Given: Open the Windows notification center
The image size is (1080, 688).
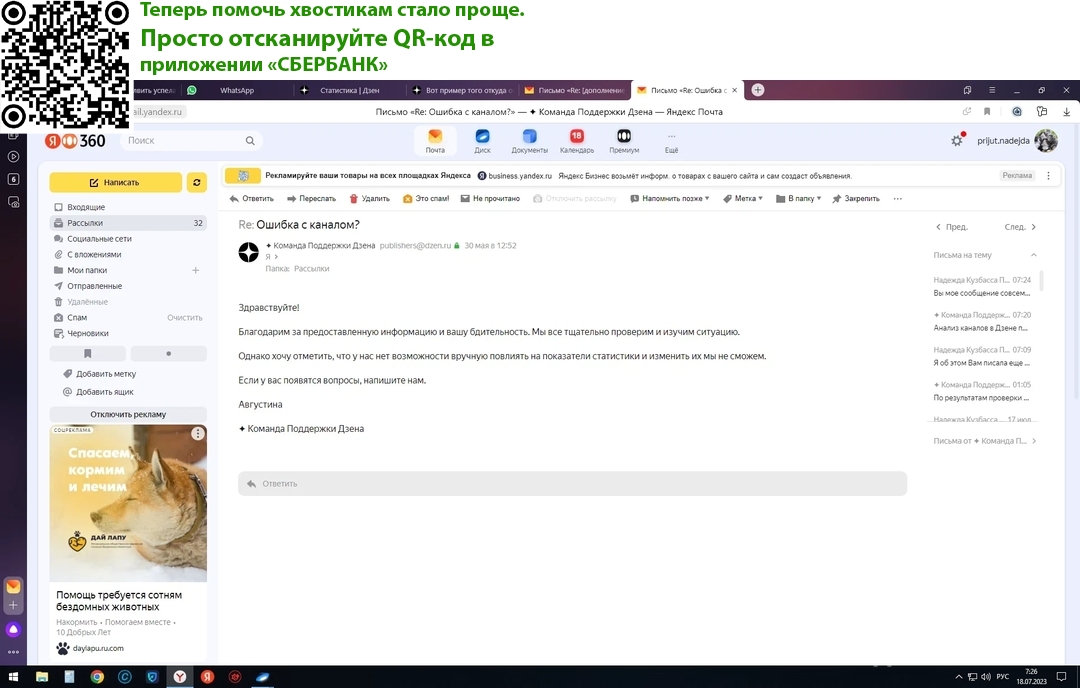Looking at the screenshot, I should (x=1061, y=677).
